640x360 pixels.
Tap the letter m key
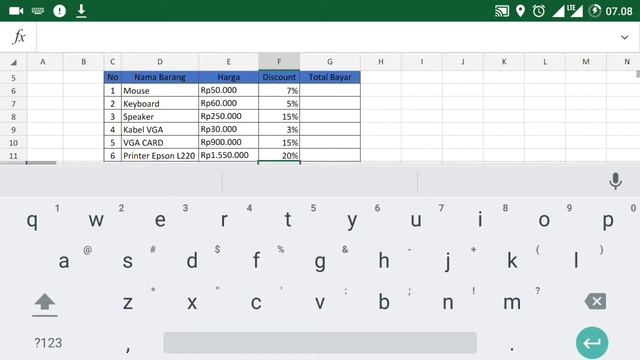(512, 302)
